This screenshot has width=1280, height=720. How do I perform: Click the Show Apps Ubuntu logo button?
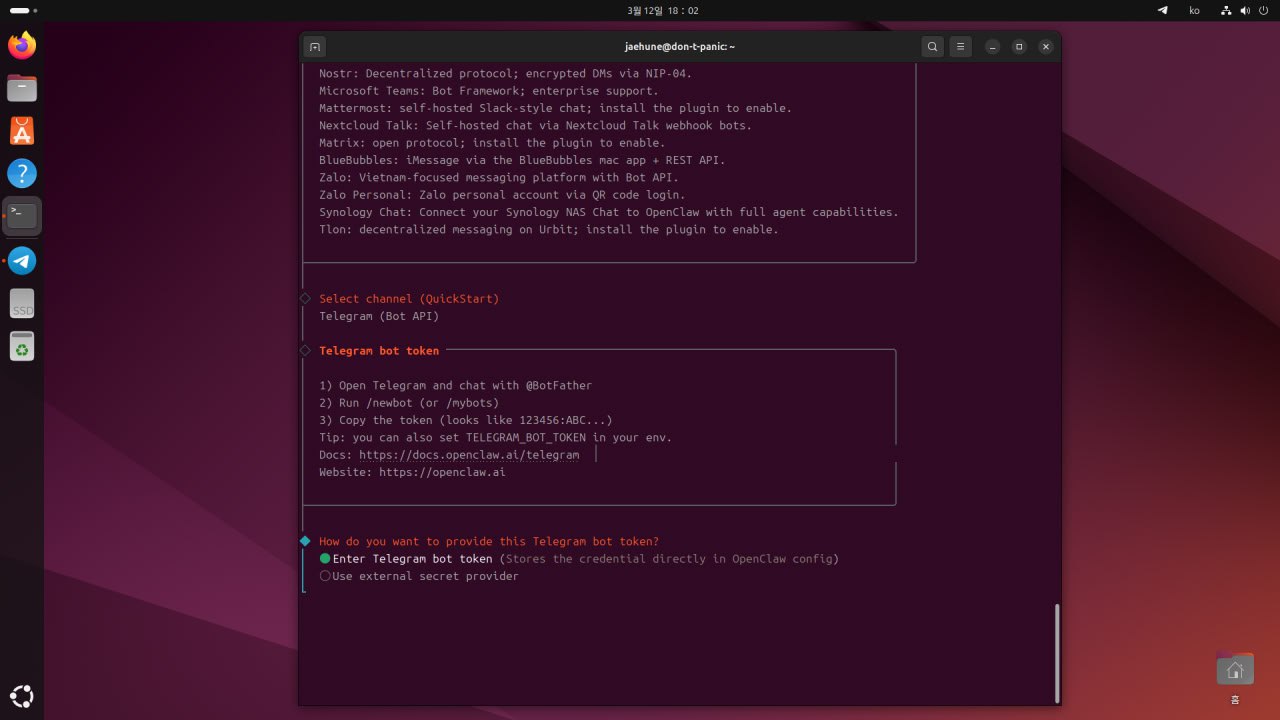(x=22, y=696)
